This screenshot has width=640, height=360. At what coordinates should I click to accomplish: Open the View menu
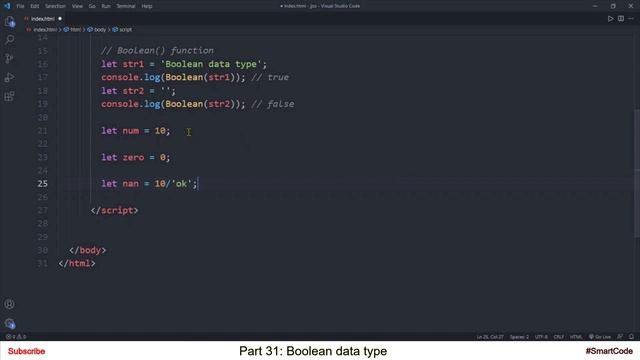click(x=77, y=6)
